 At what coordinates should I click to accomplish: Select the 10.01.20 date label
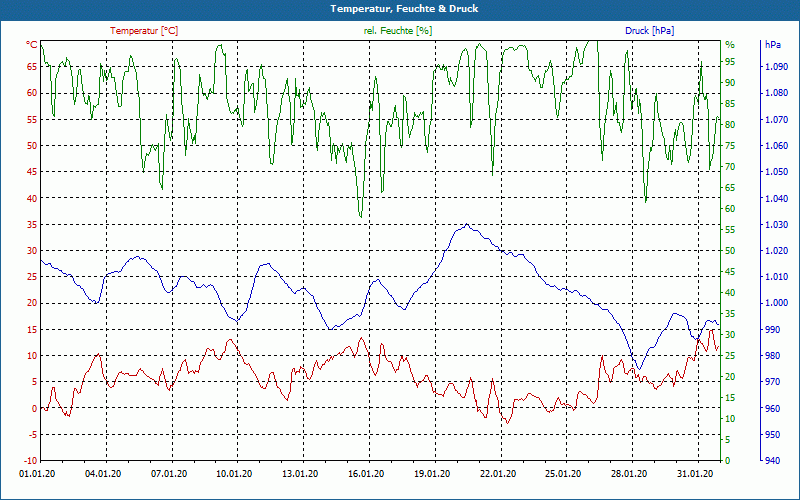(x=234, y=474)
